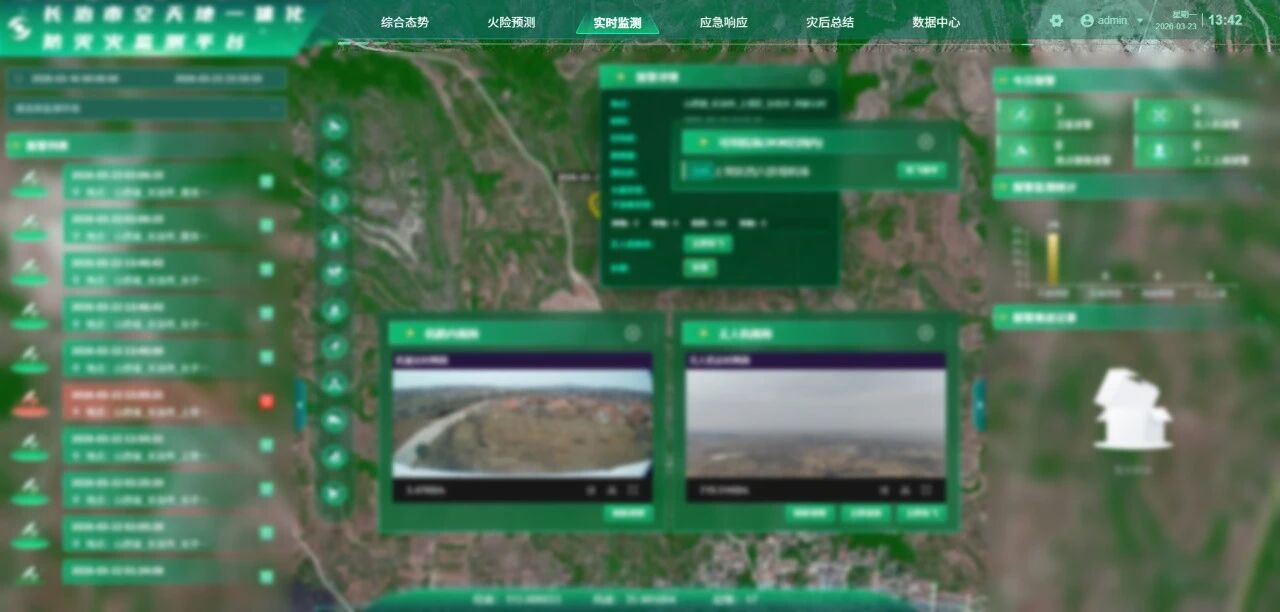Click the admin user avatar icon
The image size is (1280, 612).
[x=1087, y=20]
